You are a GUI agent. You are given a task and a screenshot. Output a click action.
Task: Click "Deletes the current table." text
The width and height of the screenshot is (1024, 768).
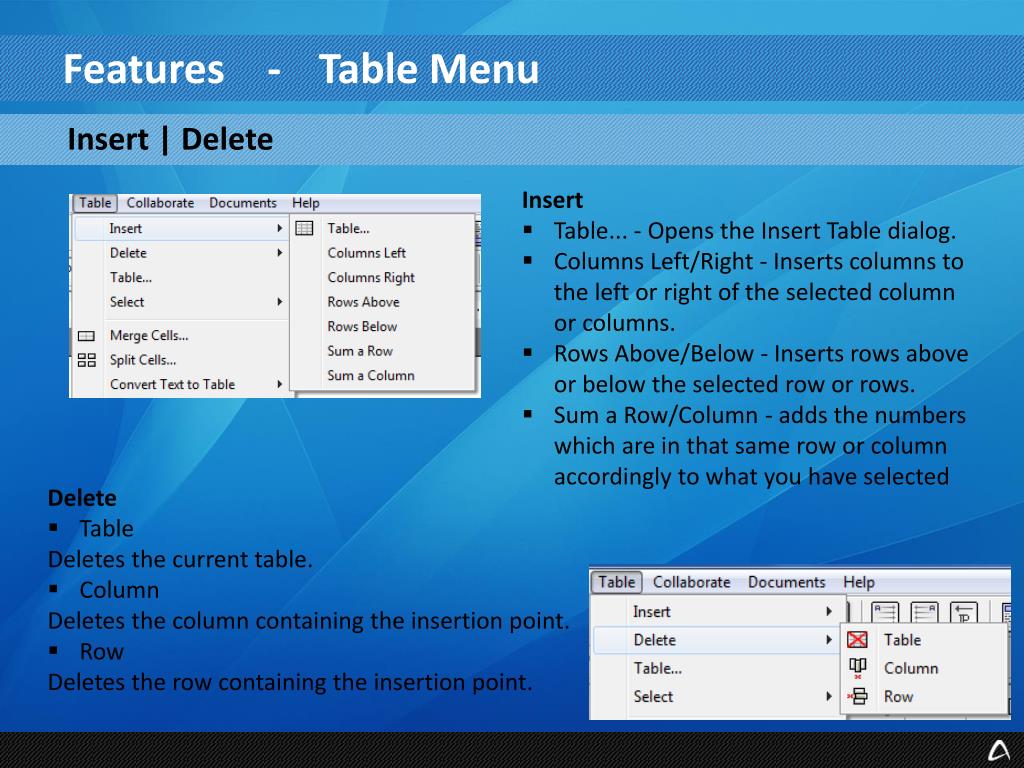pyautogui.click(x=180, y=560)
